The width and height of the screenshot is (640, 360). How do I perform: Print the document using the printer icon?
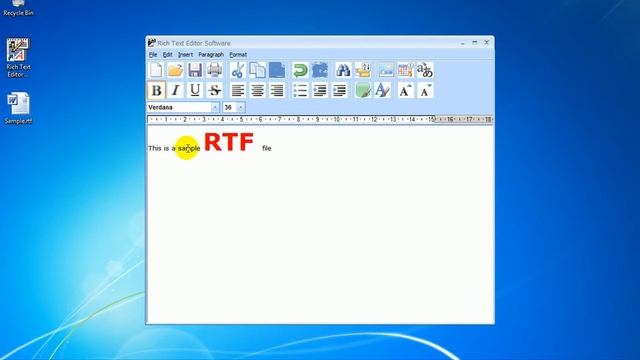point(215,70)
